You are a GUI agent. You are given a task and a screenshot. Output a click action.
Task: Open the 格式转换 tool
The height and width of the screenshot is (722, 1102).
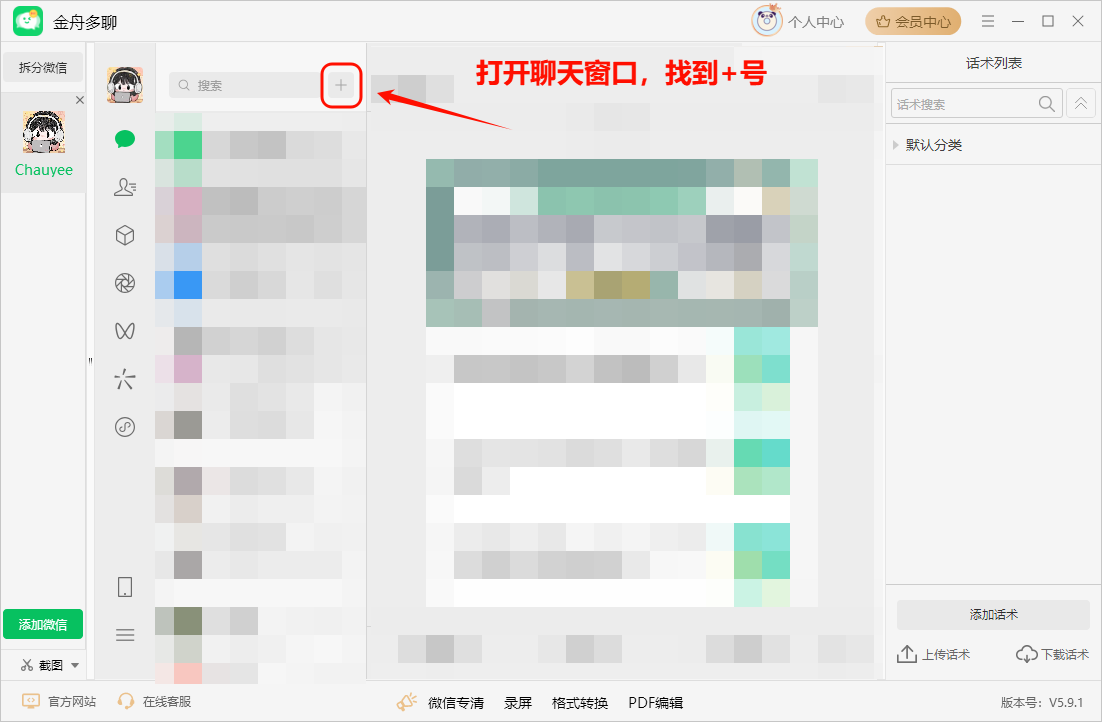tap(580, 702)
